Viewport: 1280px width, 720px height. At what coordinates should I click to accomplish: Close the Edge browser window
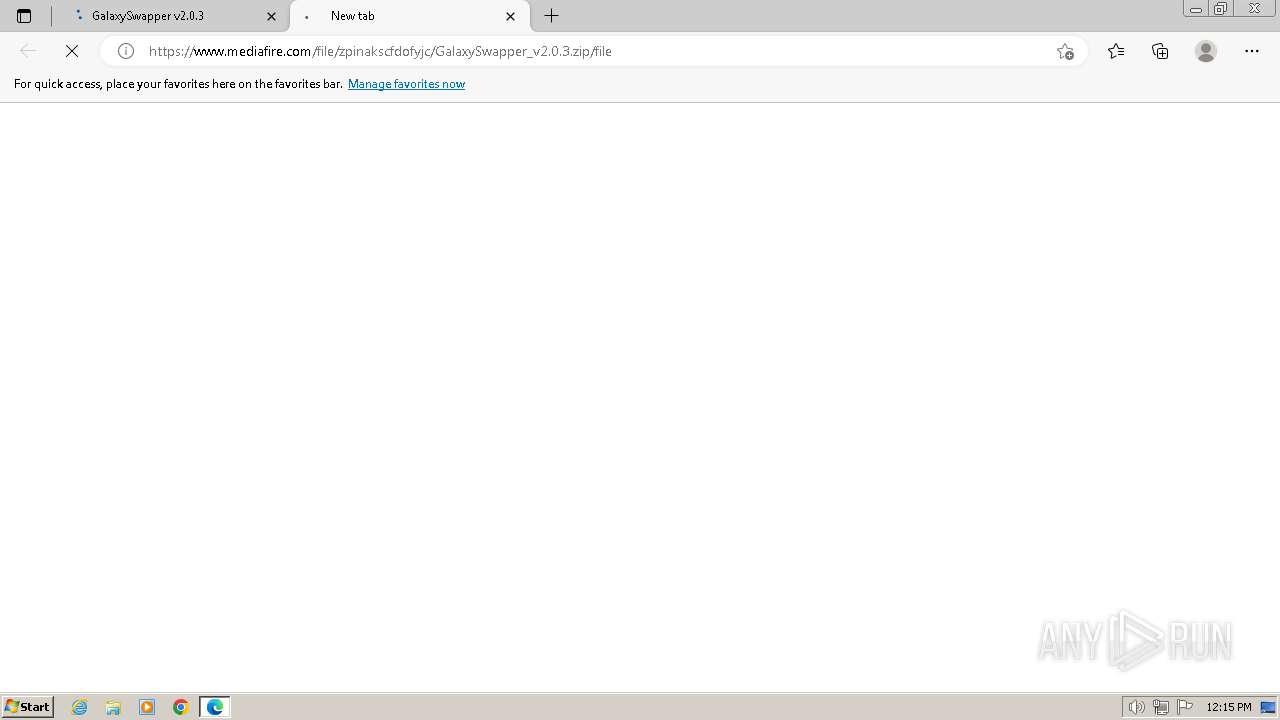click(x=1255, y=9)
